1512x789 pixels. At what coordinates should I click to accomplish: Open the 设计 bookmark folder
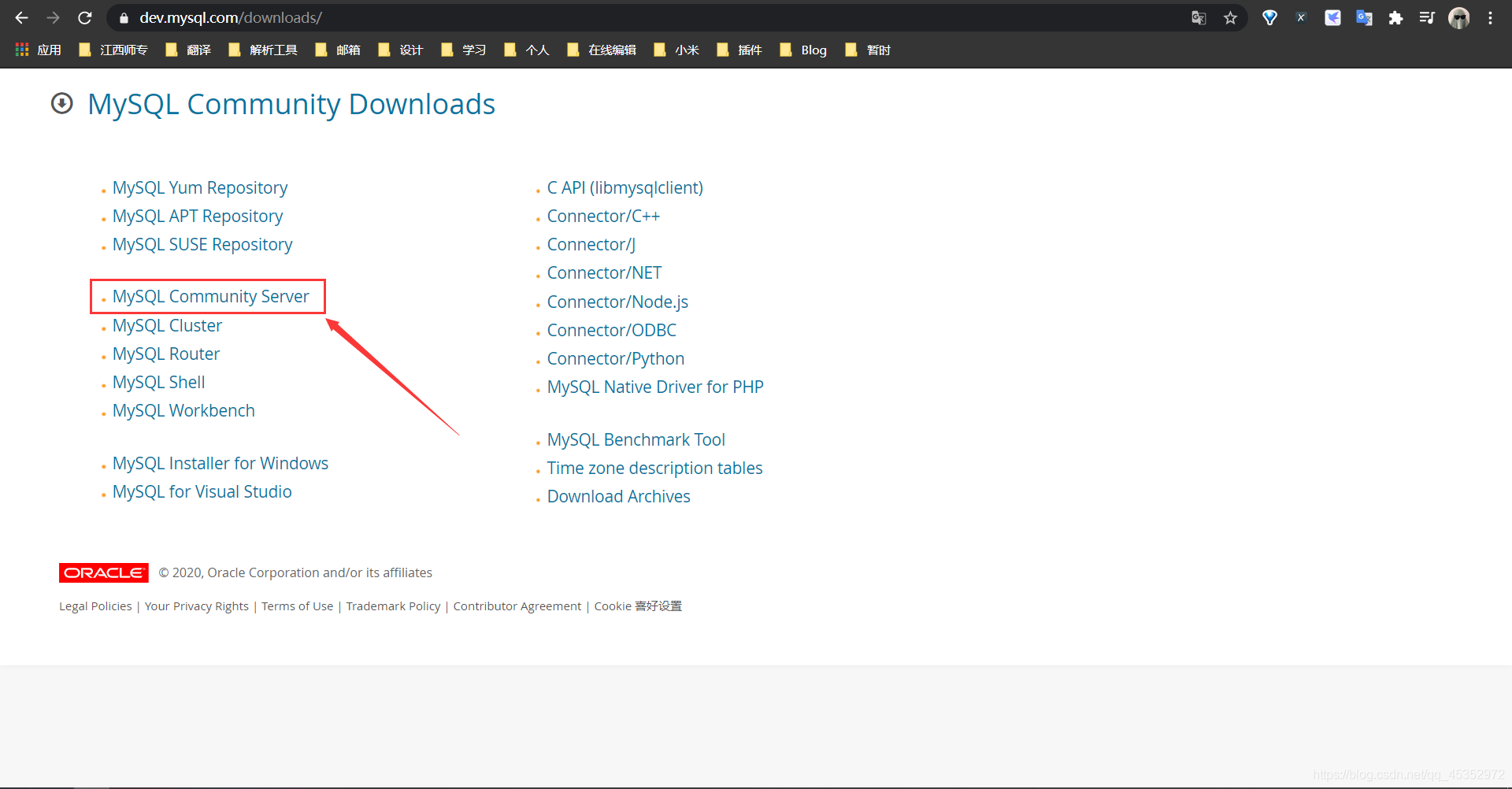pyautogui.click(x=401, y=50)
